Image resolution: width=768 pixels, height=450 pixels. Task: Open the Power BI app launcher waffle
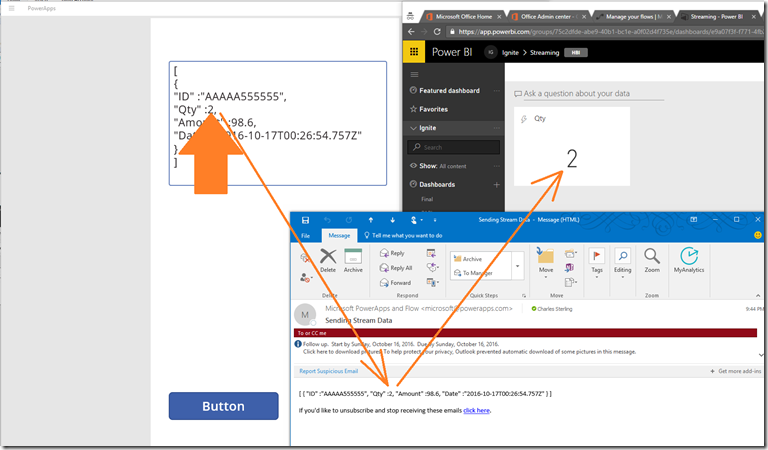[414, 52]
